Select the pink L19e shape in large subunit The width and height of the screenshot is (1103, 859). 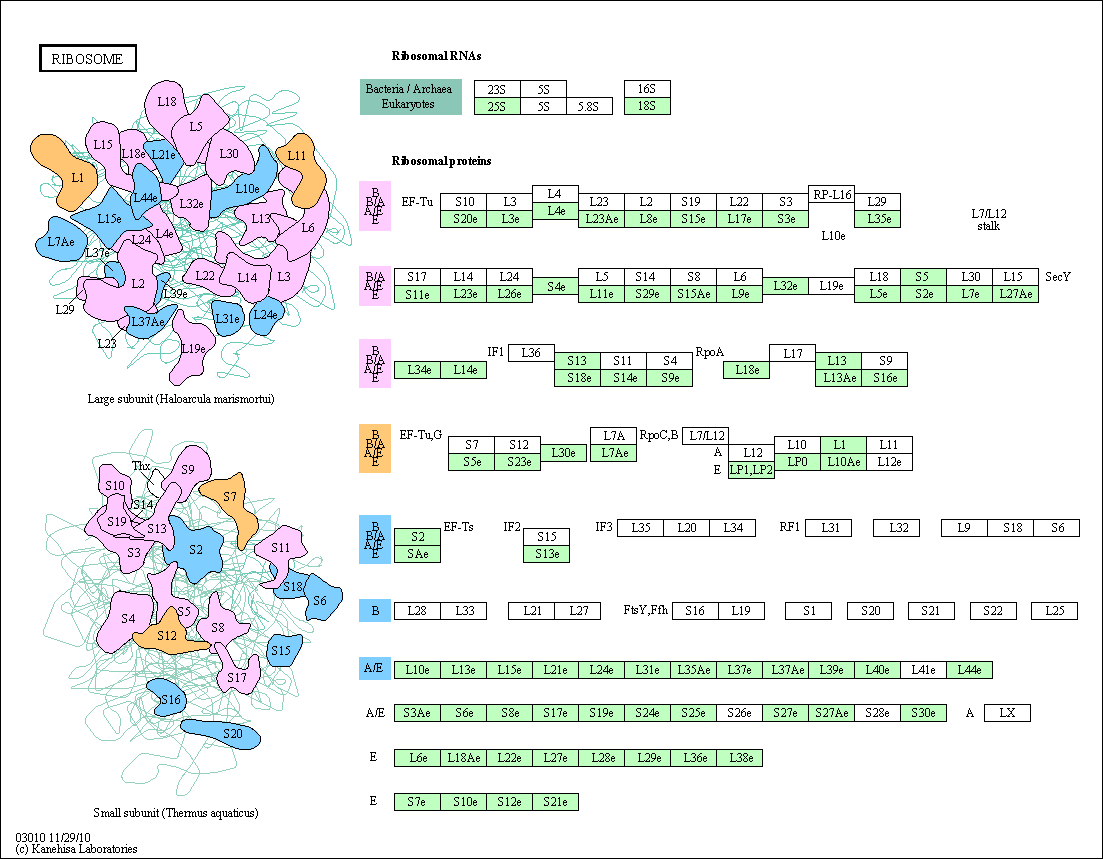tap(193, 348)
